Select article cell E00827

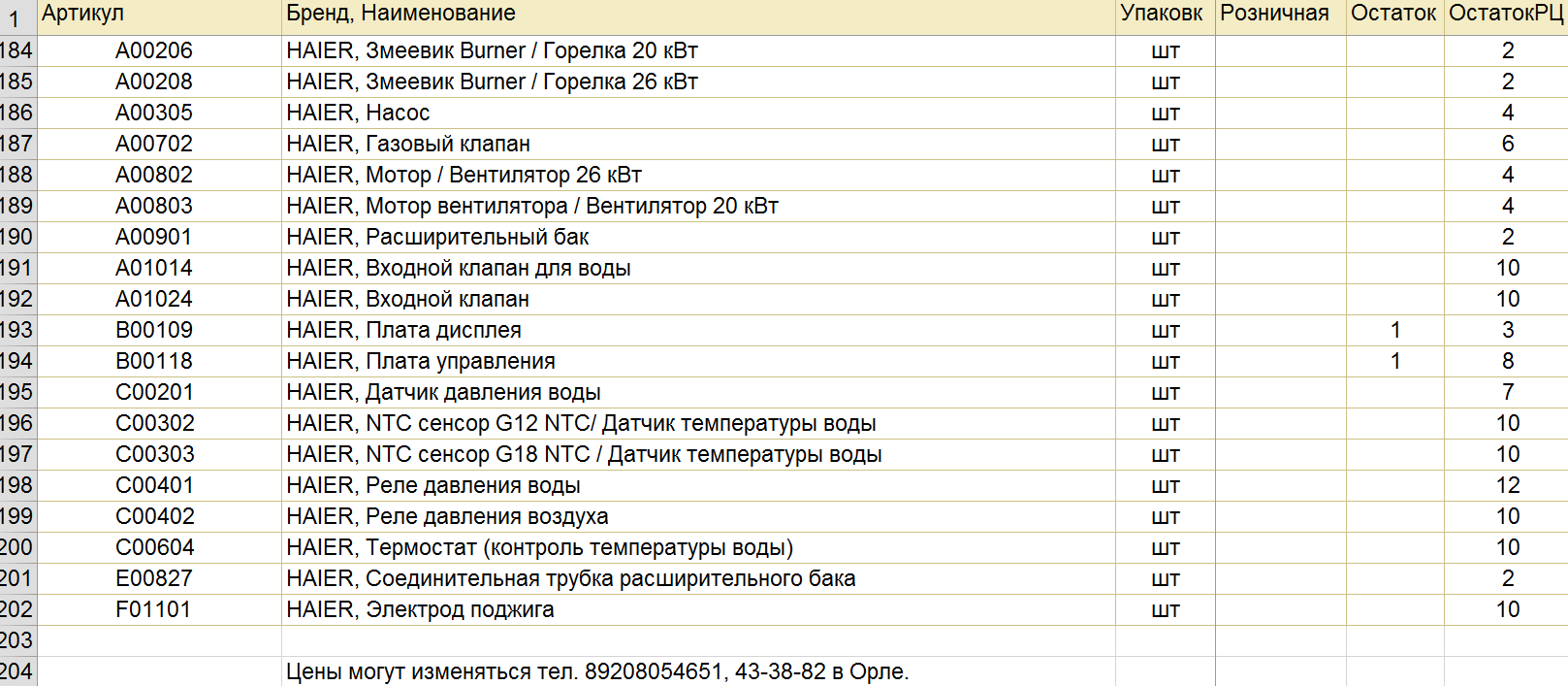tap(159, 579)
